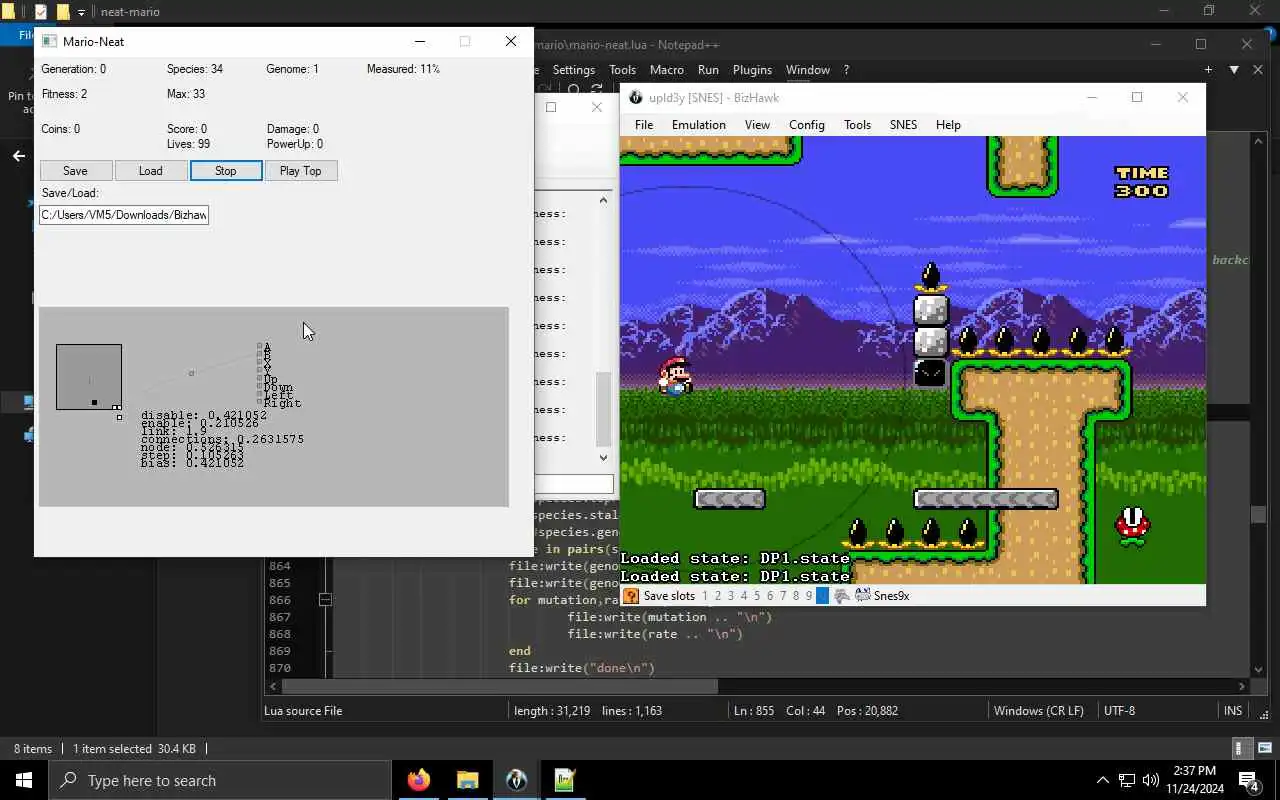The height and width of the screenshot is (800, 1280).
Task: Switch Explorer to large icons view
Action: (x=1265, y=748)
